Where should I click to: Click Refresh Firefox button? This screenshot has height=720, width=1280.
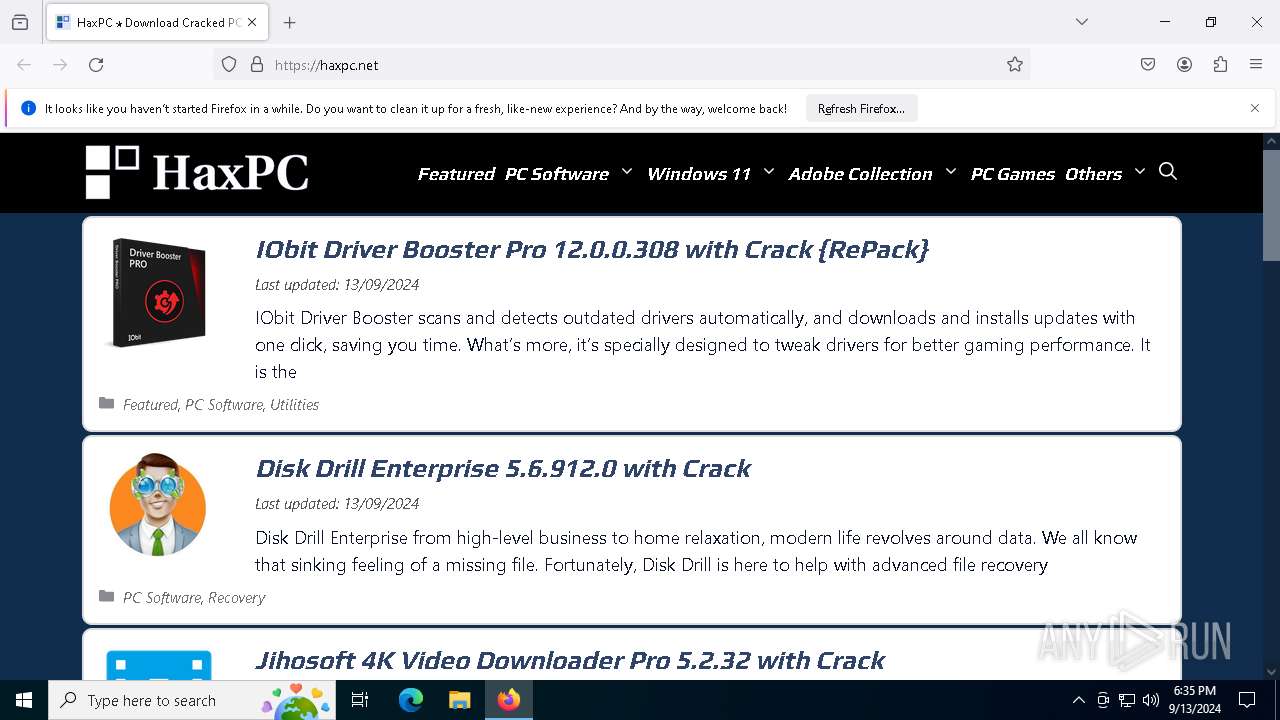861,108
